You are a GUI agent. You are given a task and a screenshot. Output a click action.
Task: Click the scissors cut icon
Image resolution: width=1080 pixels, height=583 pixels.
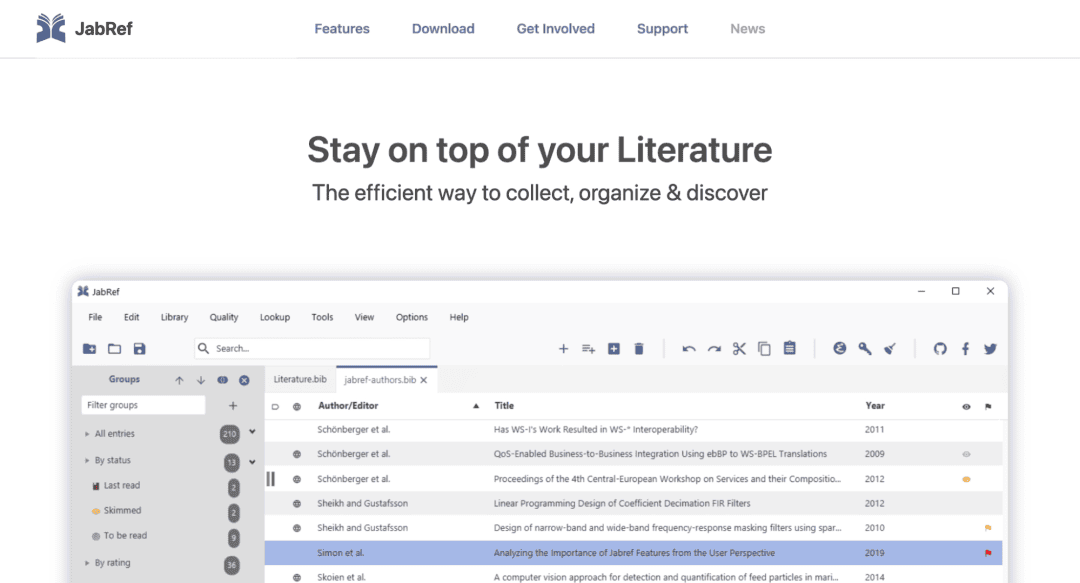739,349
